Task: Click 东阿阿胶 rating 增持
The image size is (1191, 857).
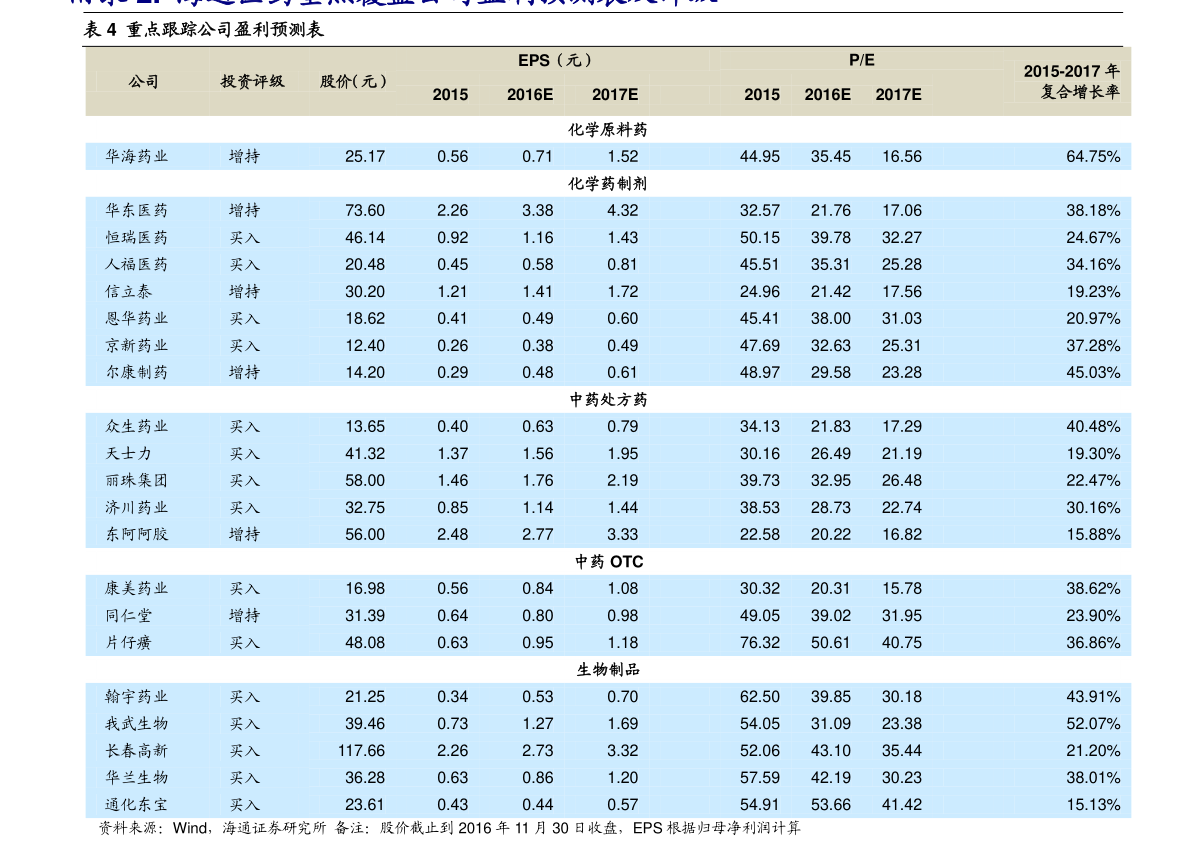Action: (245, 535)
